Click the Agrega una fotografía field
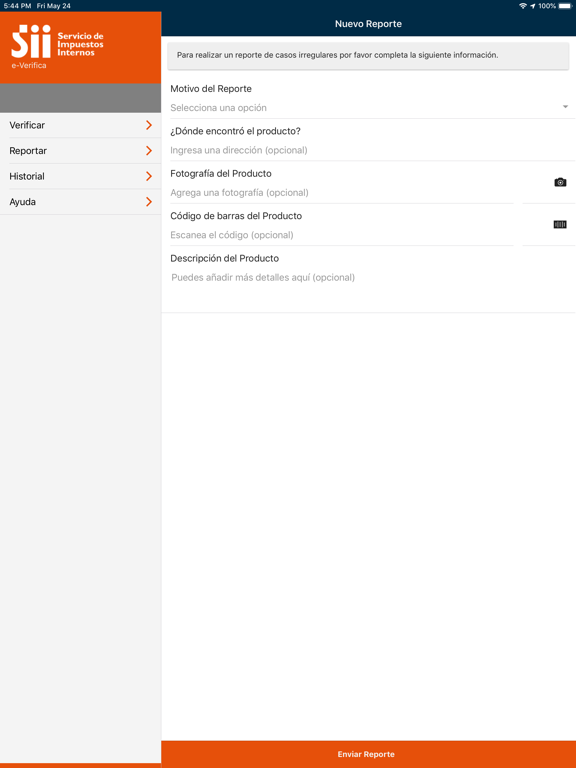 pyautogui.click(x=341, y=192)
